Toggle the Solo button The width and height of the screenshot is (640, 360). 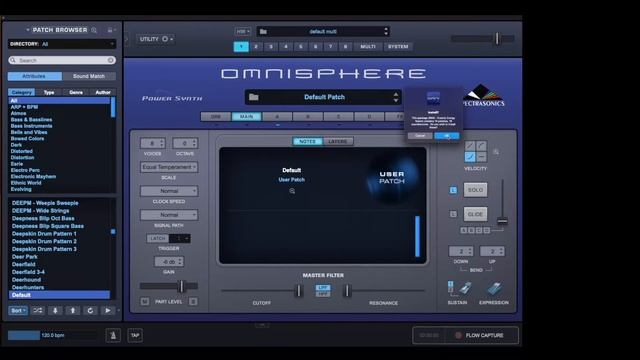tap(475, 190)
